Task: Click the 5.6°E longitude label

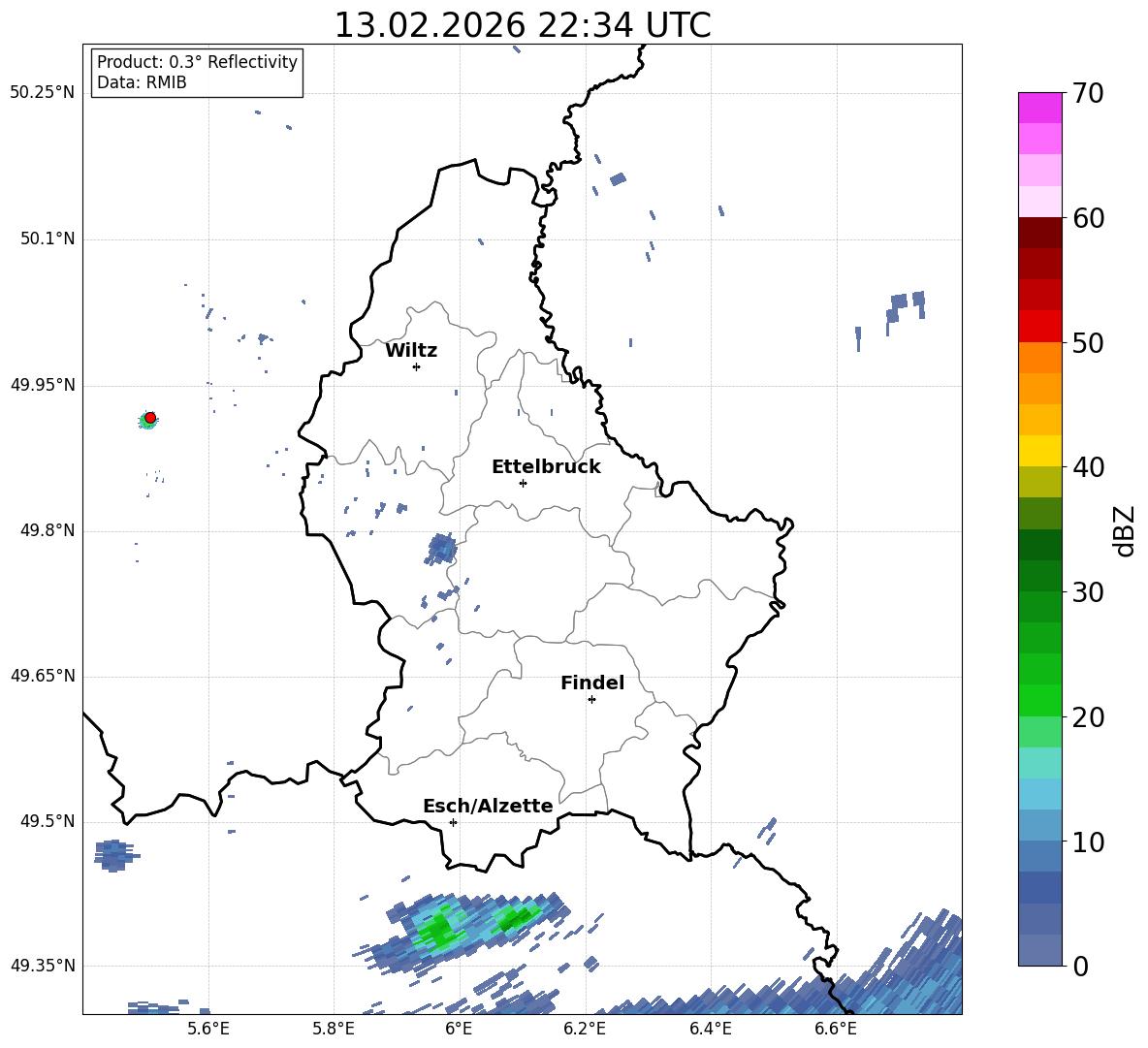Action: [208, 1029]
